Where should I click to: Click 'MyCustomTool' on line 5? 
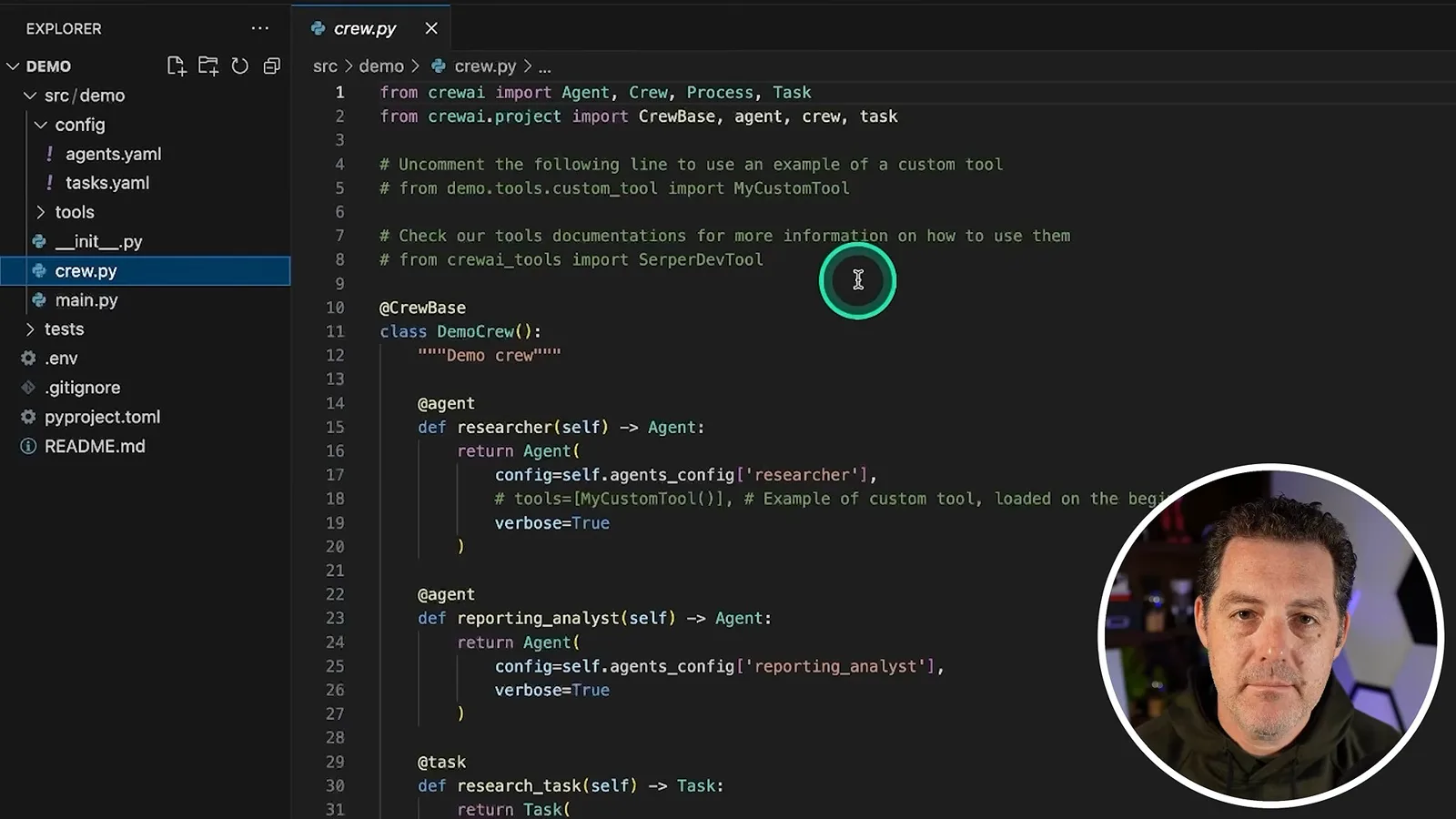coord(792,187)
